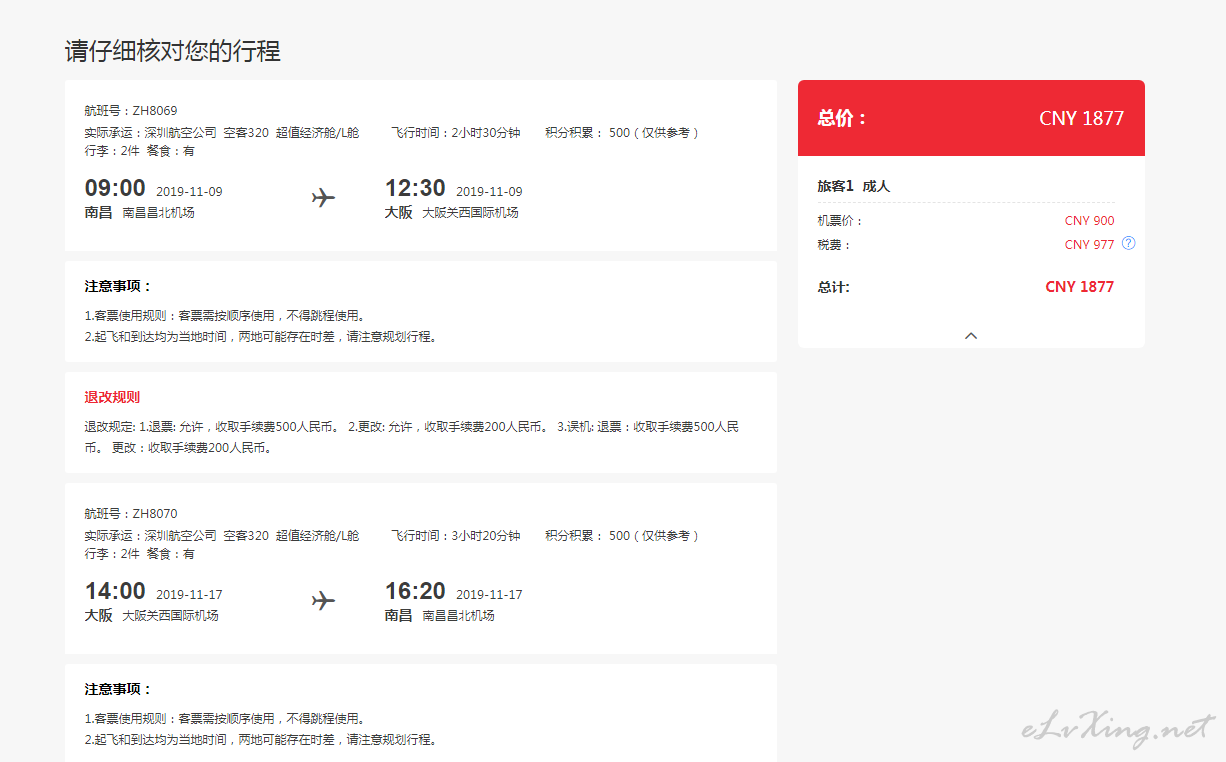This screenshot has width=1226, height=762.
Task: Click 大阪关西国际机场 under 14:00 departure
Action: pyautogui.click(x=170, y=616)
